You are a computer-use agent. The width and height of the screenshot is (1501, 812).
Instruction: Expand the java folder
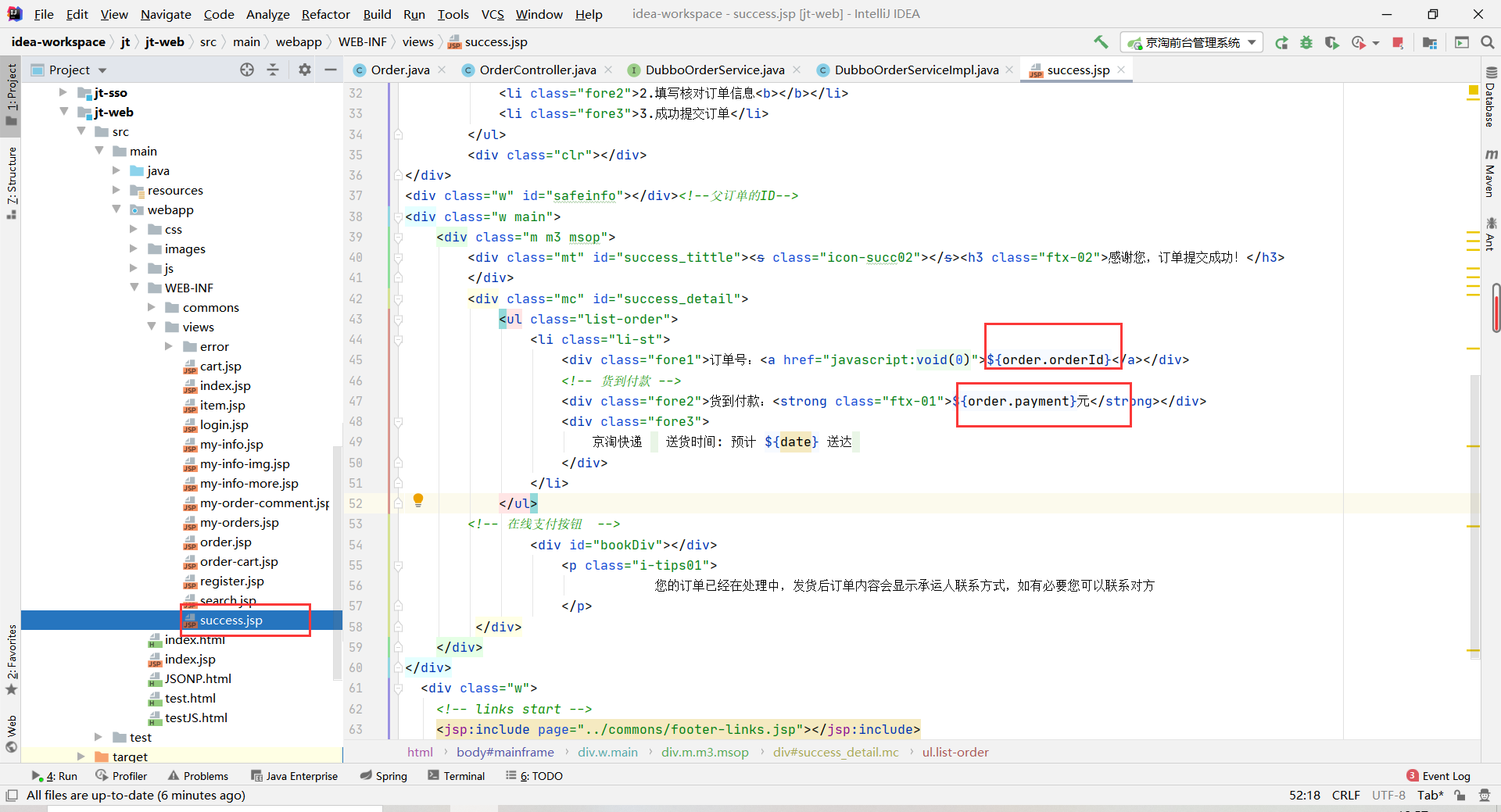(x=116, y=170)
